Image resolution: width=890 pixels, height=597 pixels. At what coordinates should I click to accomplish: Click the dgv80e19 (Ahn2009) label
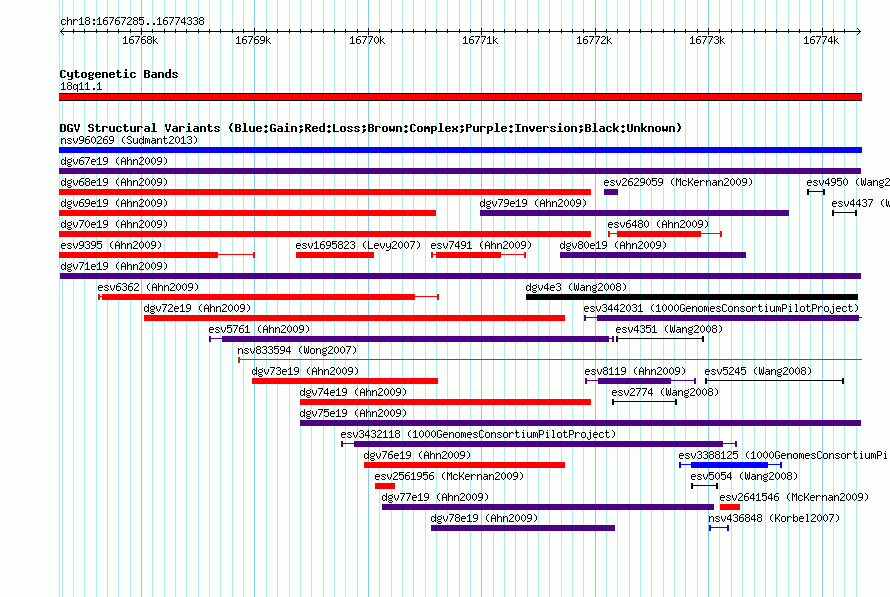pyautogui.click(x=613, y=245)
